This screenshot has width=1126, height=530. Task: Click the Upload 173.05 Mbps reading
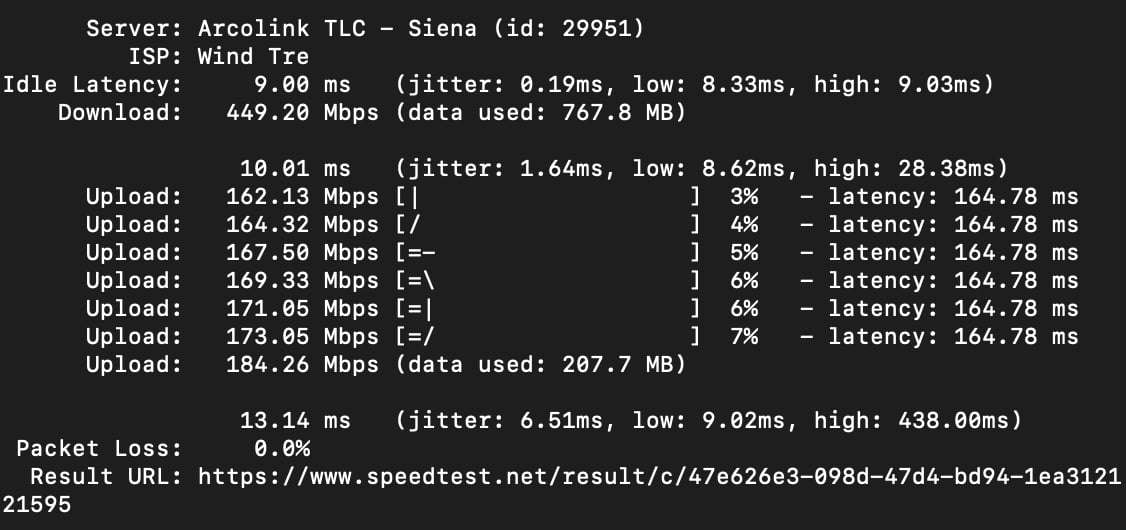coord(302,337)
